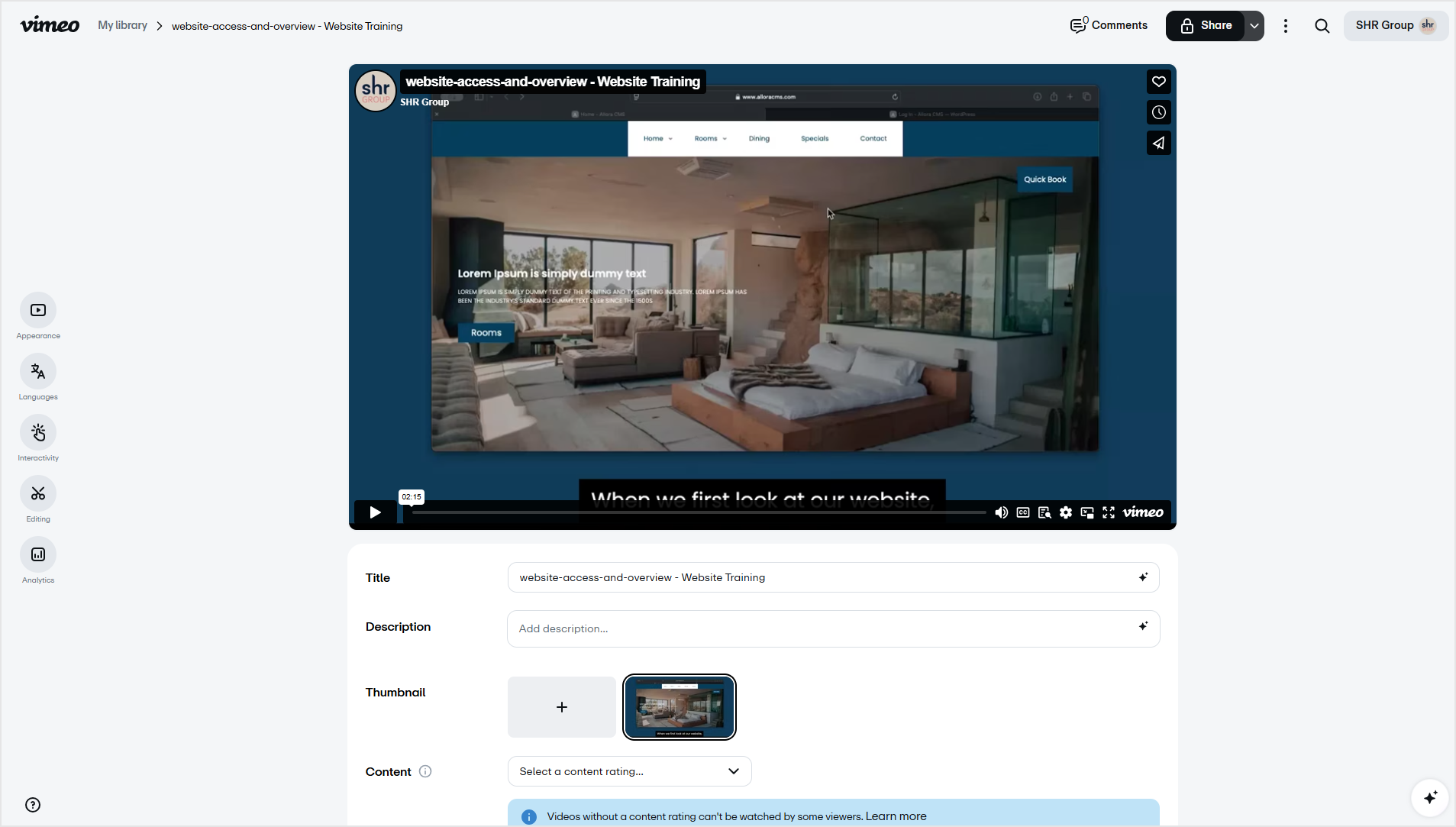Click the Vimeo logo in player controls
This screenshot has width=1456, height=827.
point(1143,512)
